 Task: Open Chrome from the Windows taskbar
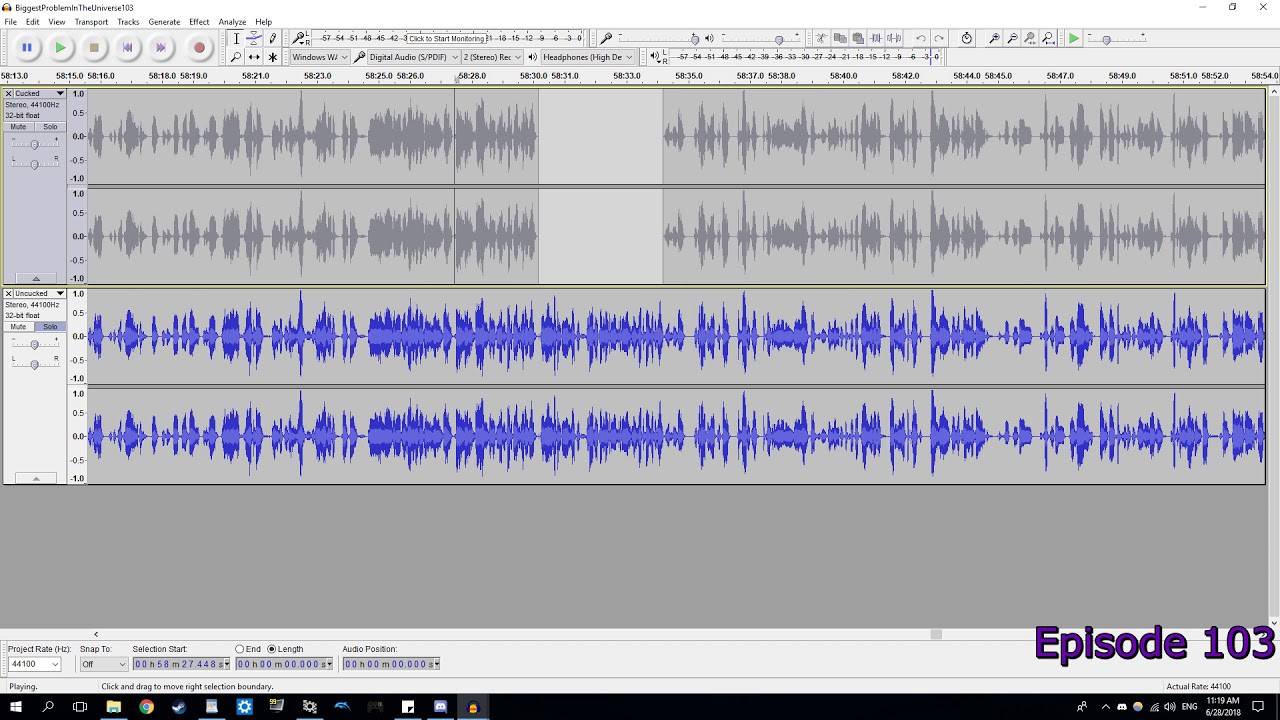pos(146,707)
